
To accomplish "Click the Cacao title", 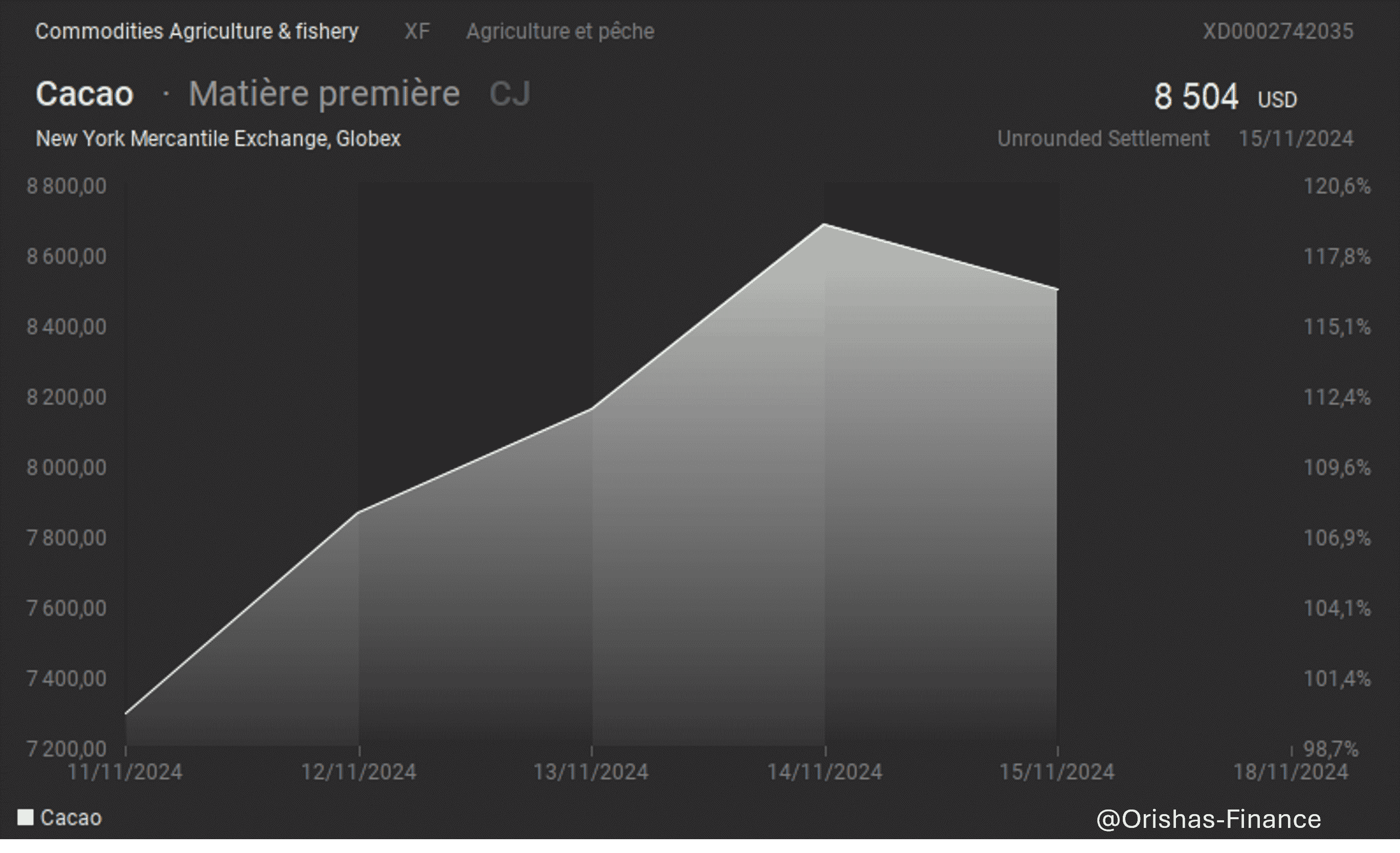I will pos(84,93).
